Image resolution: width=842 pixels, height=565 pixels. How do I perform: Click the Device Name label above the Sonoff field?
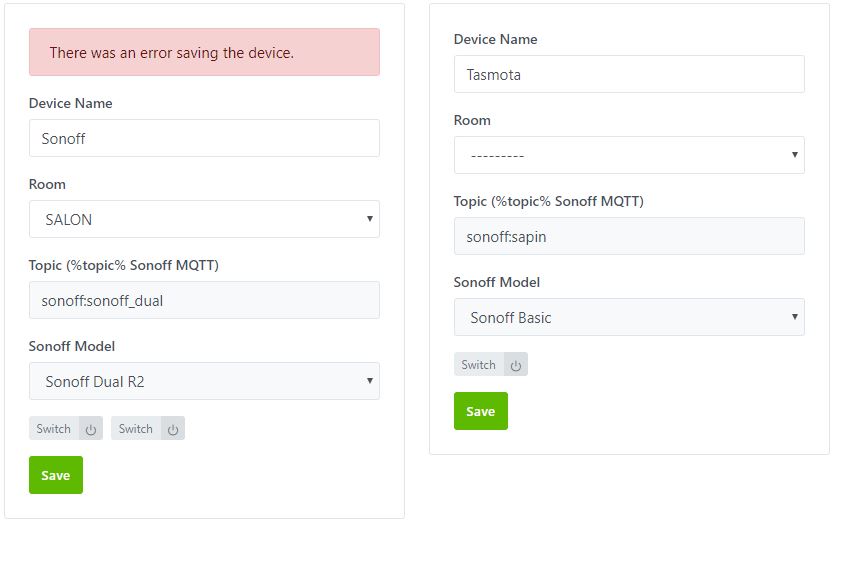point(70,103)
